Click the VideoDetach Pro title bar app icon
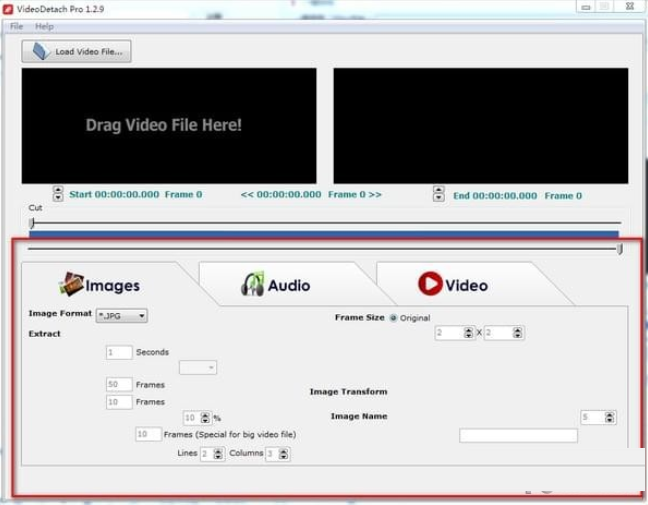 pyautogui.click(x=8, y=9)
